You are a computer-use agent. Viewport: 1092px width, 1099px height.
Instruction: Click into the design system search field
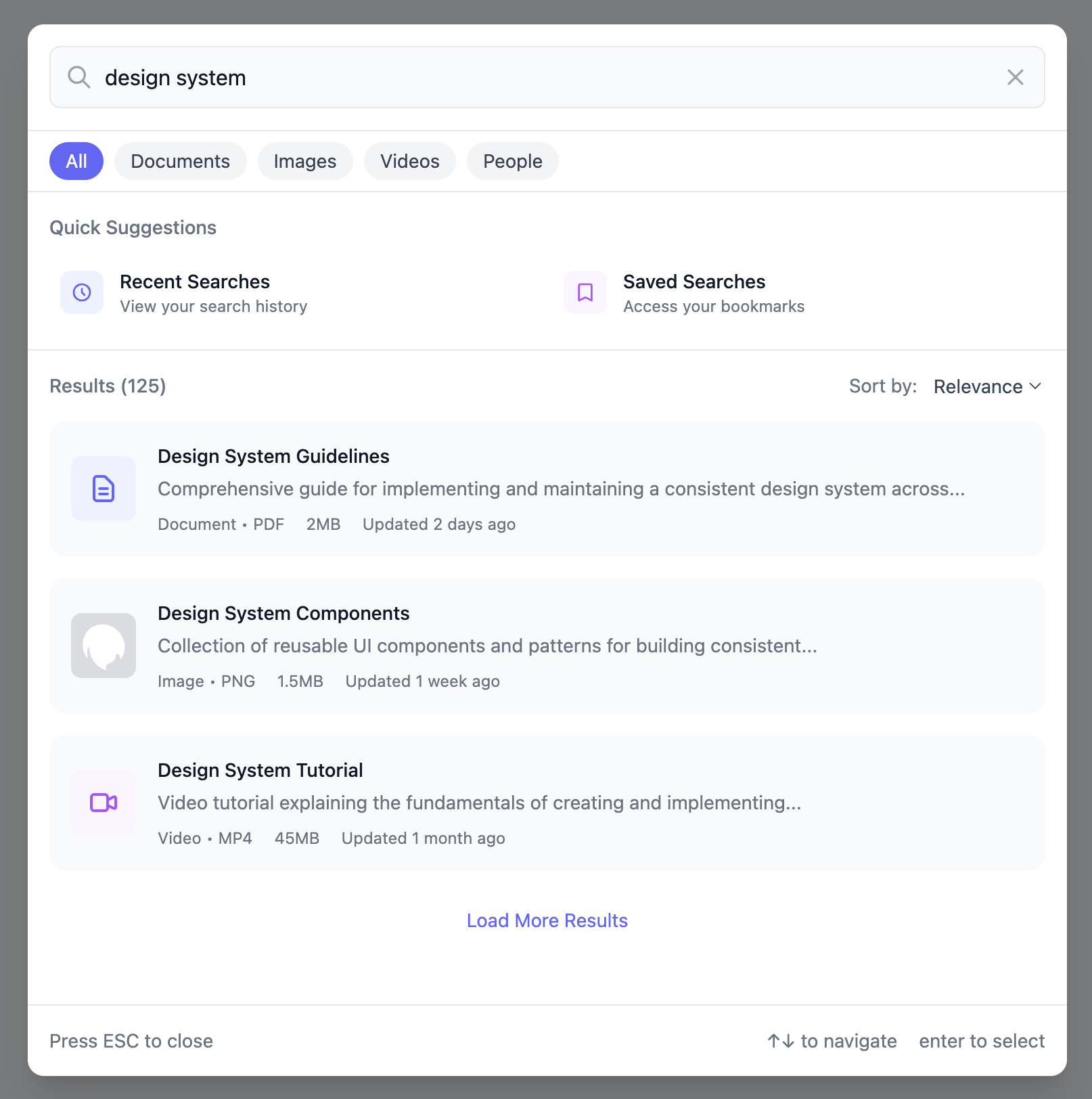coord(547,77)
